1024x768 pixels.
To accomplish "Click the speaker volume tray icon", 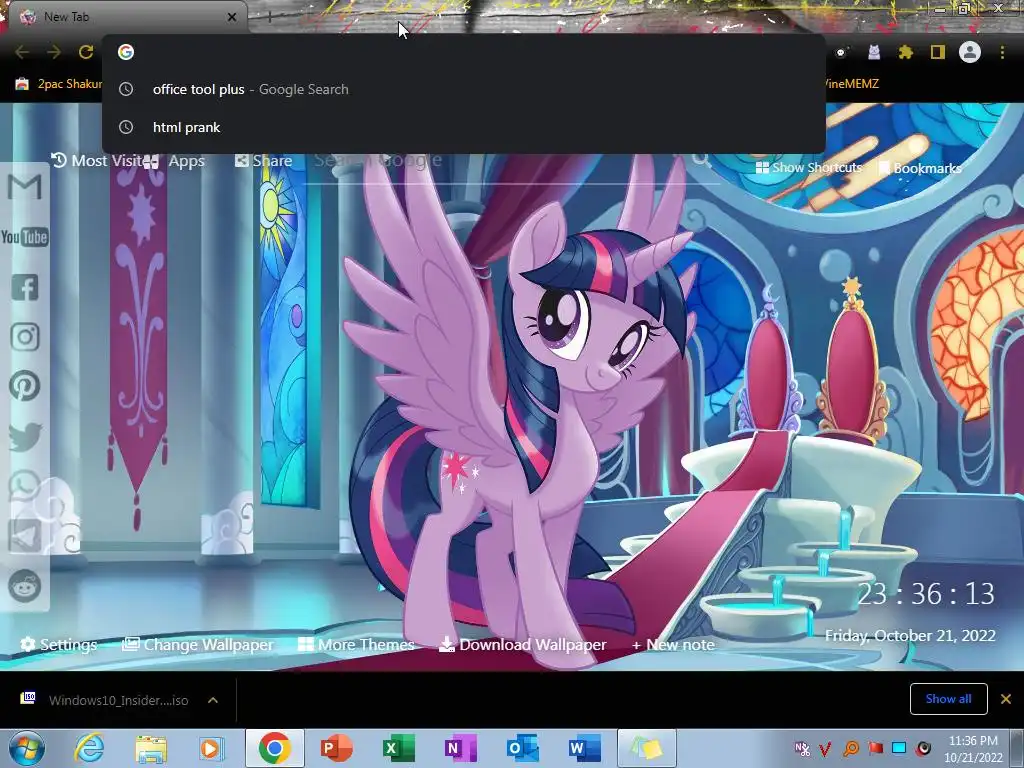I will tap(923, 748).
